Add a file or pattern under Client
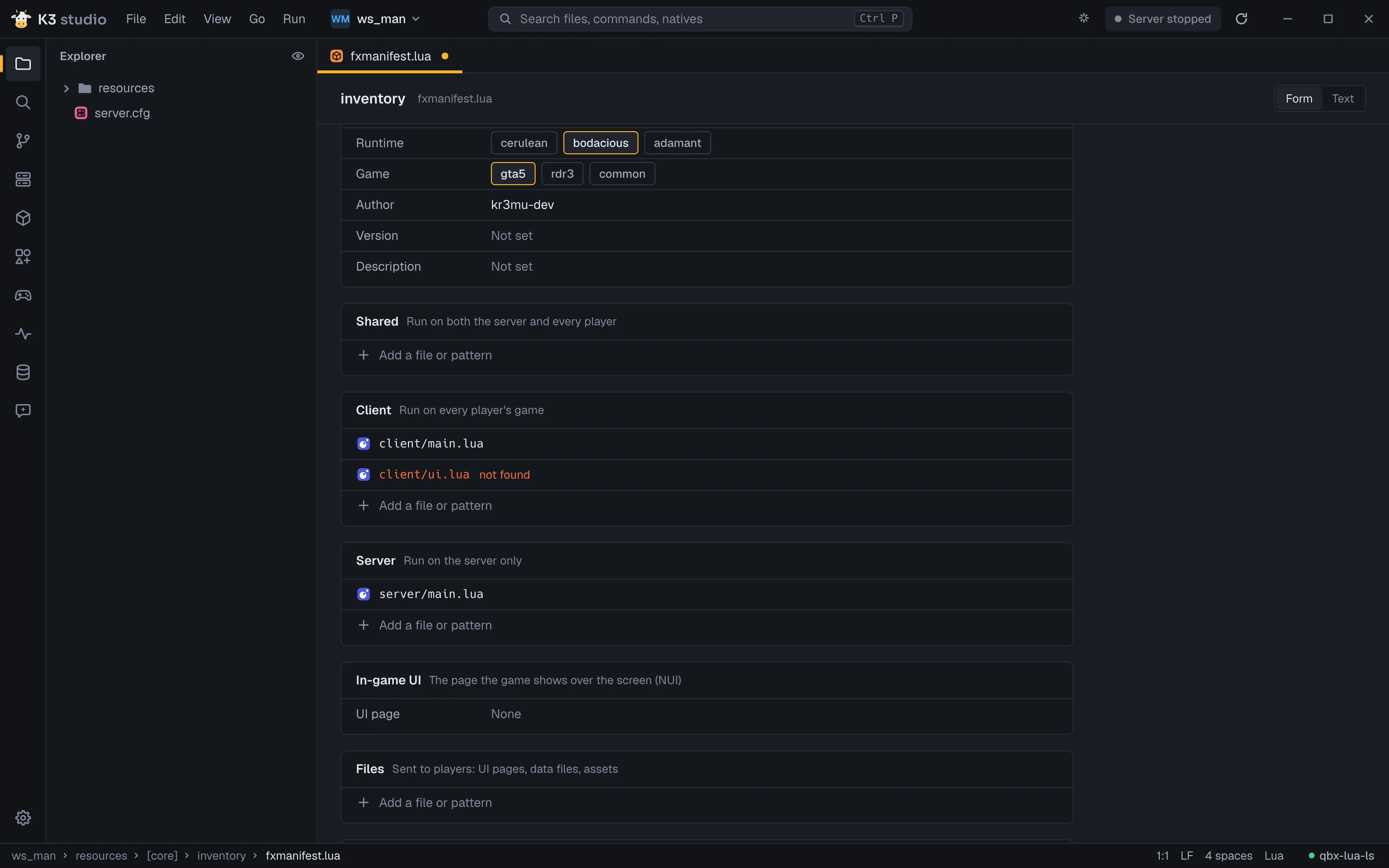This screenshot has height=868, width=1389. [x=706, y=506]
